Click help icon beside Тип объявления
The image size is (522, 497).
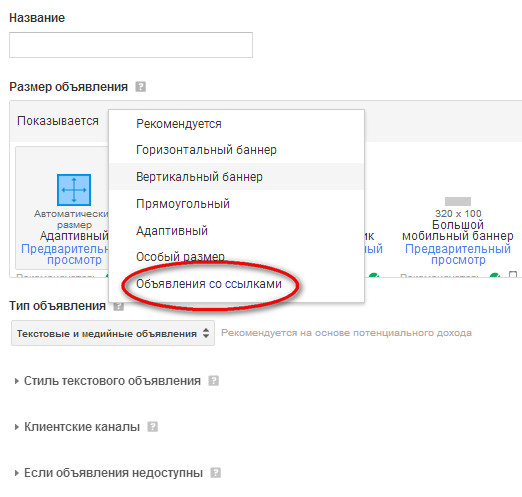click(x=118, y=306)
